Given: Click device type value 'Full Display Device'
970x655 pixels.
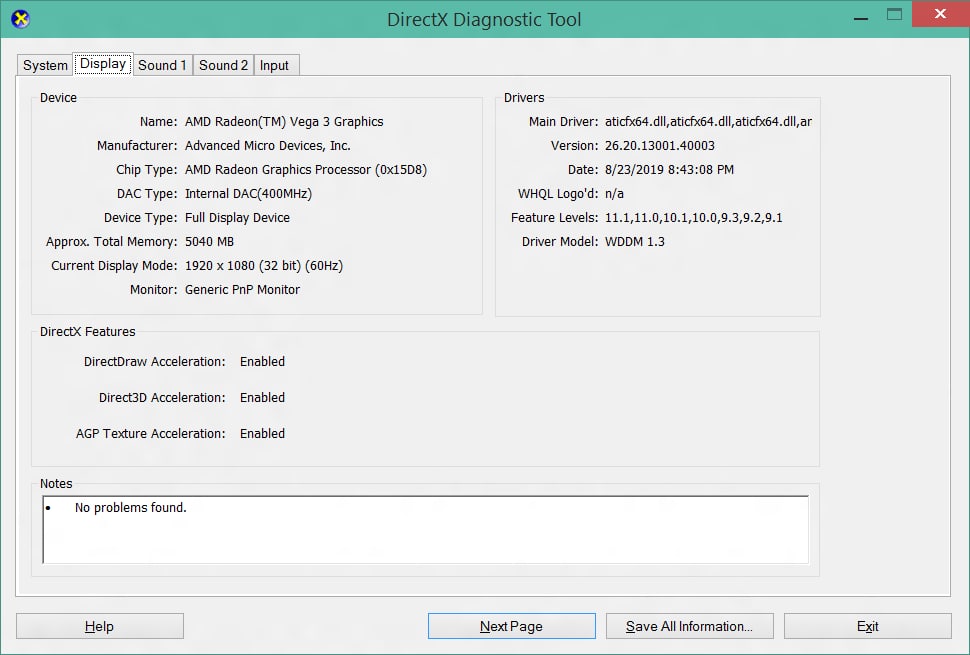Looking at the screenshot, I should coord(237,218).
